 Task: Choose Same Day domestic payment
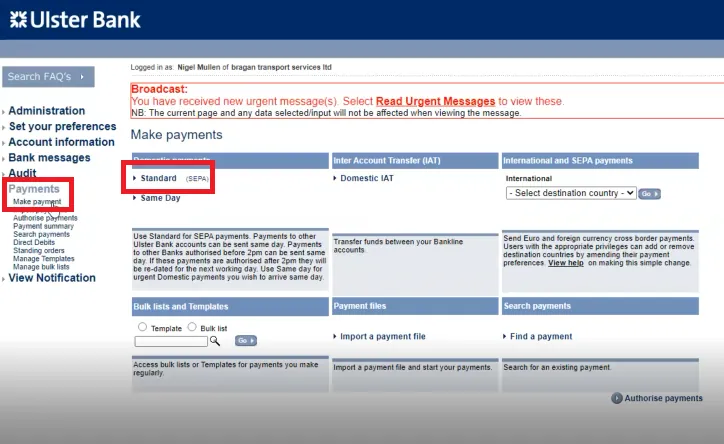(x=160, y=198)
